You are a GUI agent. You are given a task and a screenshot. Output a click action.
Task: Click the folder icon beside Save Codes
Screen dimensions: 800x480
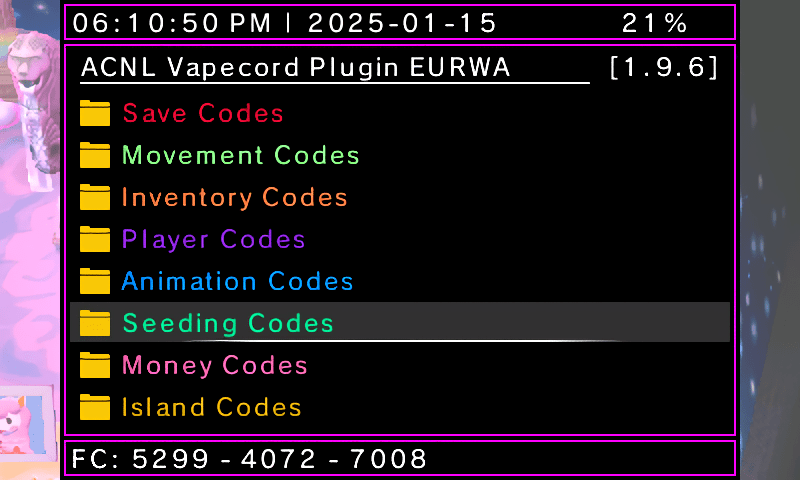(x=95, y=113)
